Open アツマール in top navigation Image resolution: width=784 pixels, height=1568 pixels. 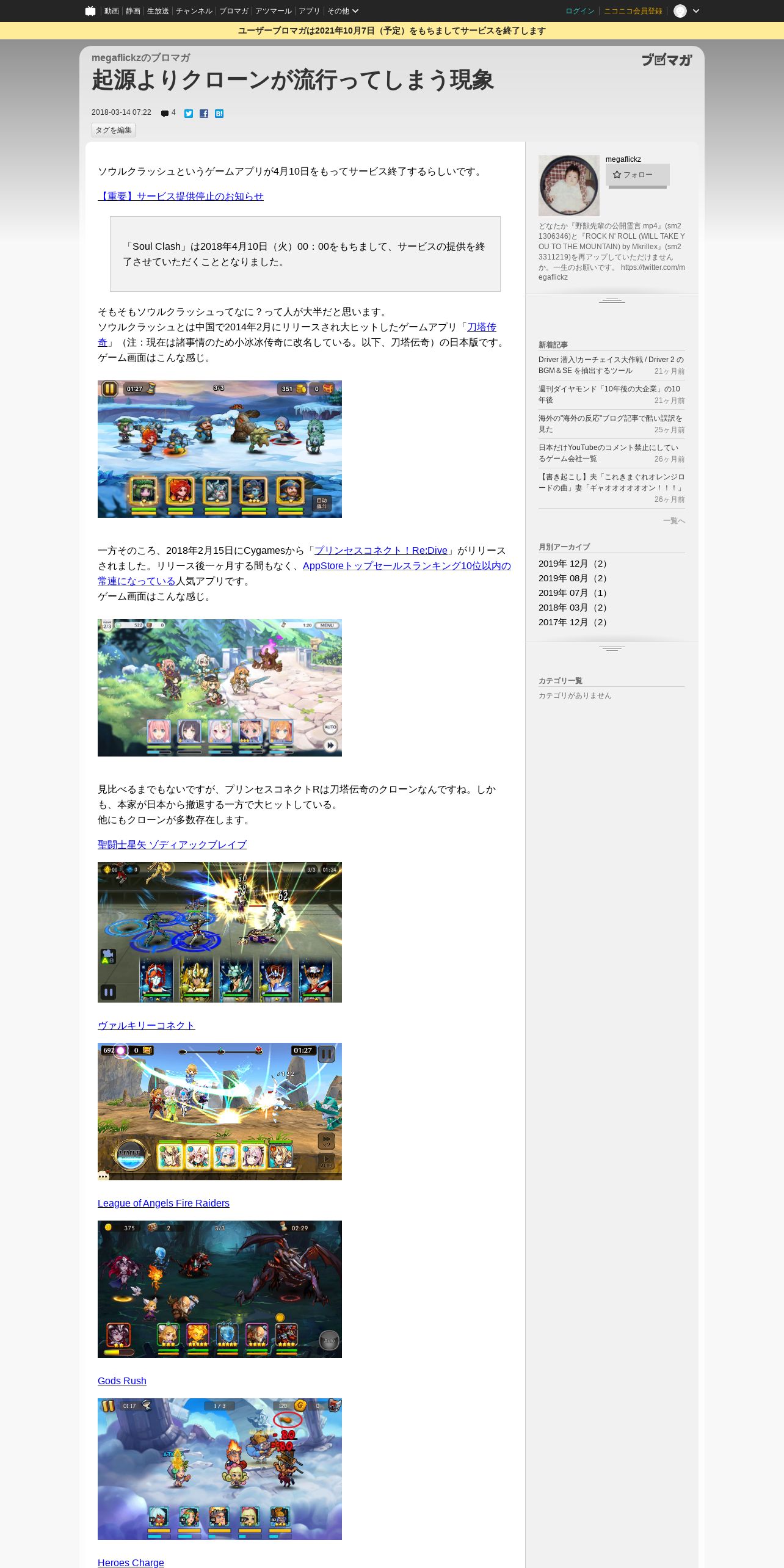(274, 11)
